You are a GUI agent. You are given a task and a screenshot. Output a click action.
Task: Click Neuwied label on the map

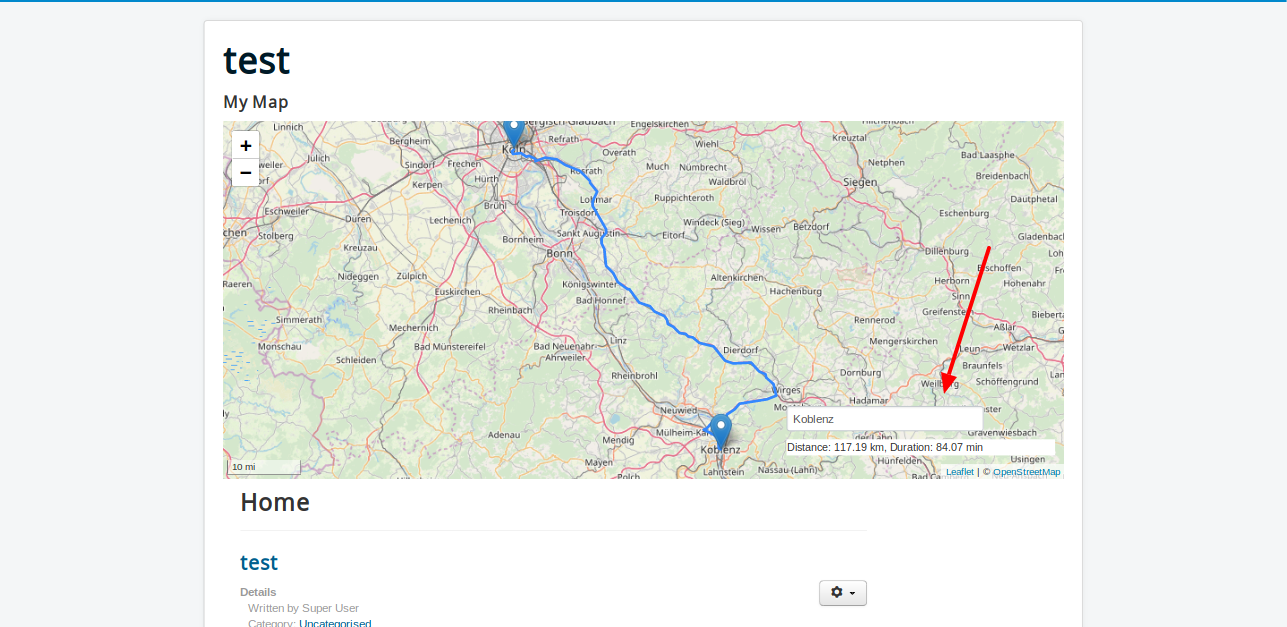pos(679,410)
